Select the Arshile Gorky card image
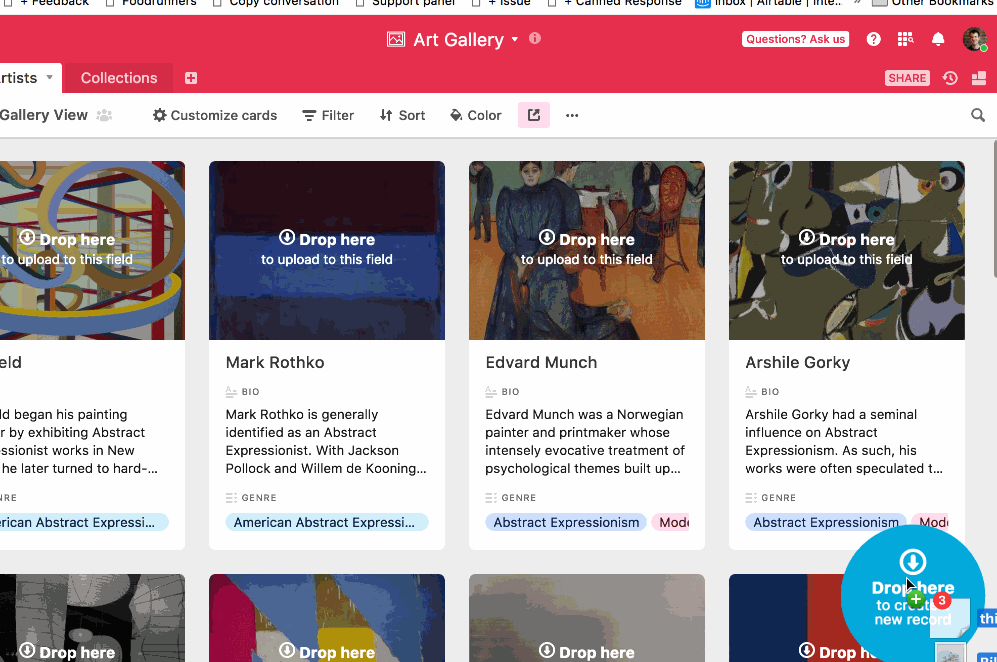 [x=847, y=251]
